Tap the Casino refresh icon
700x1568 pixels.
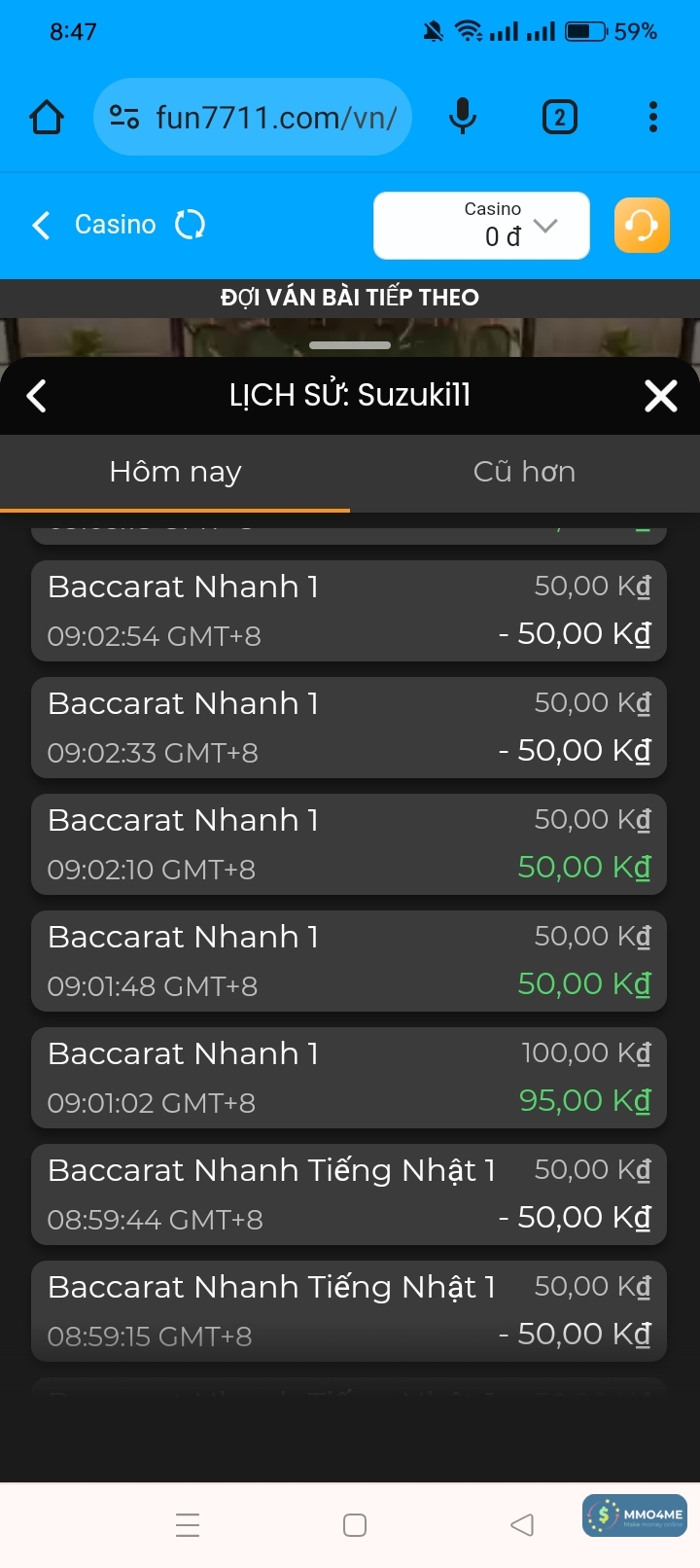[190, 225]
